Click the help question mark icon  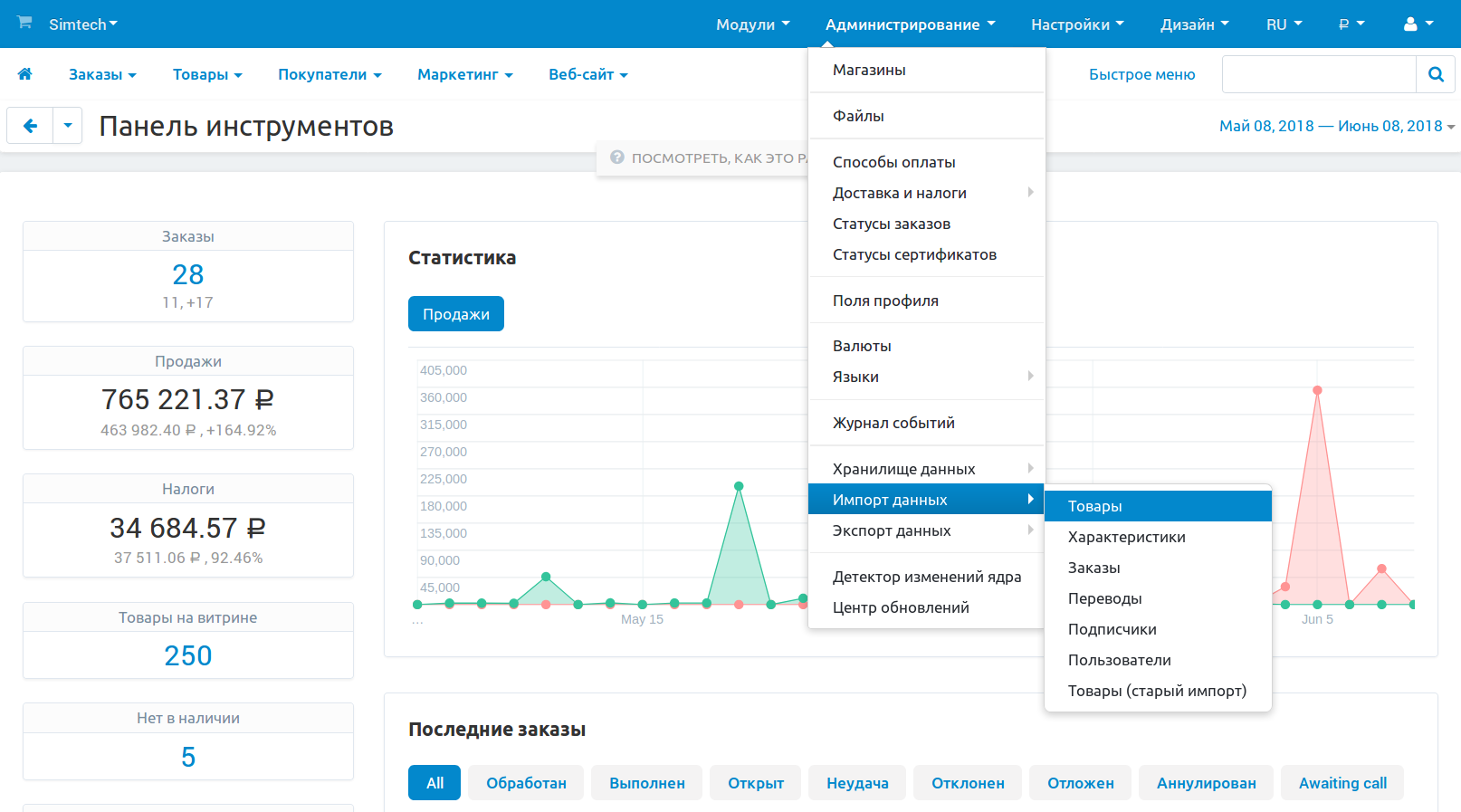click(617, 158)
